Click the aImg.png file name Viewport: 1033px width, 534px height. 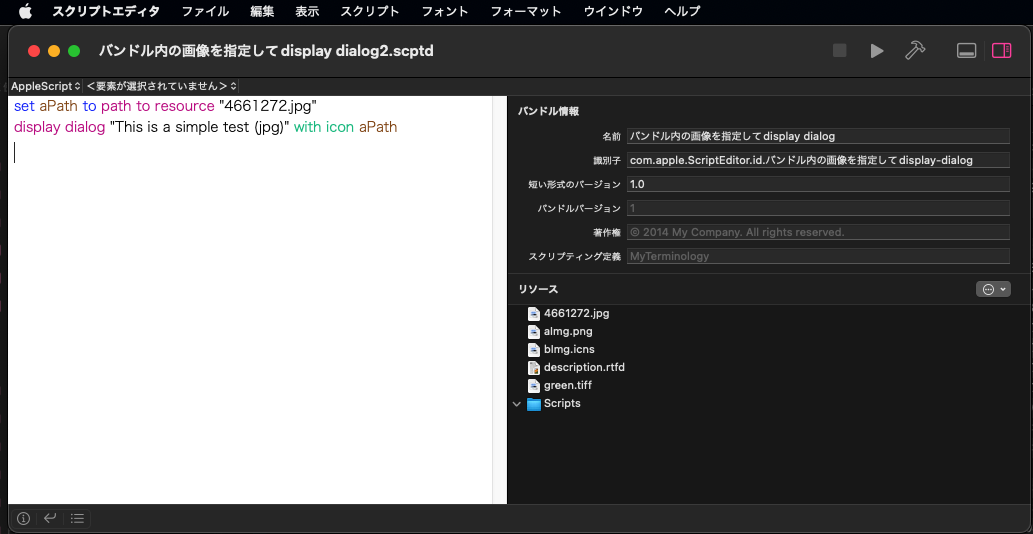568,331
